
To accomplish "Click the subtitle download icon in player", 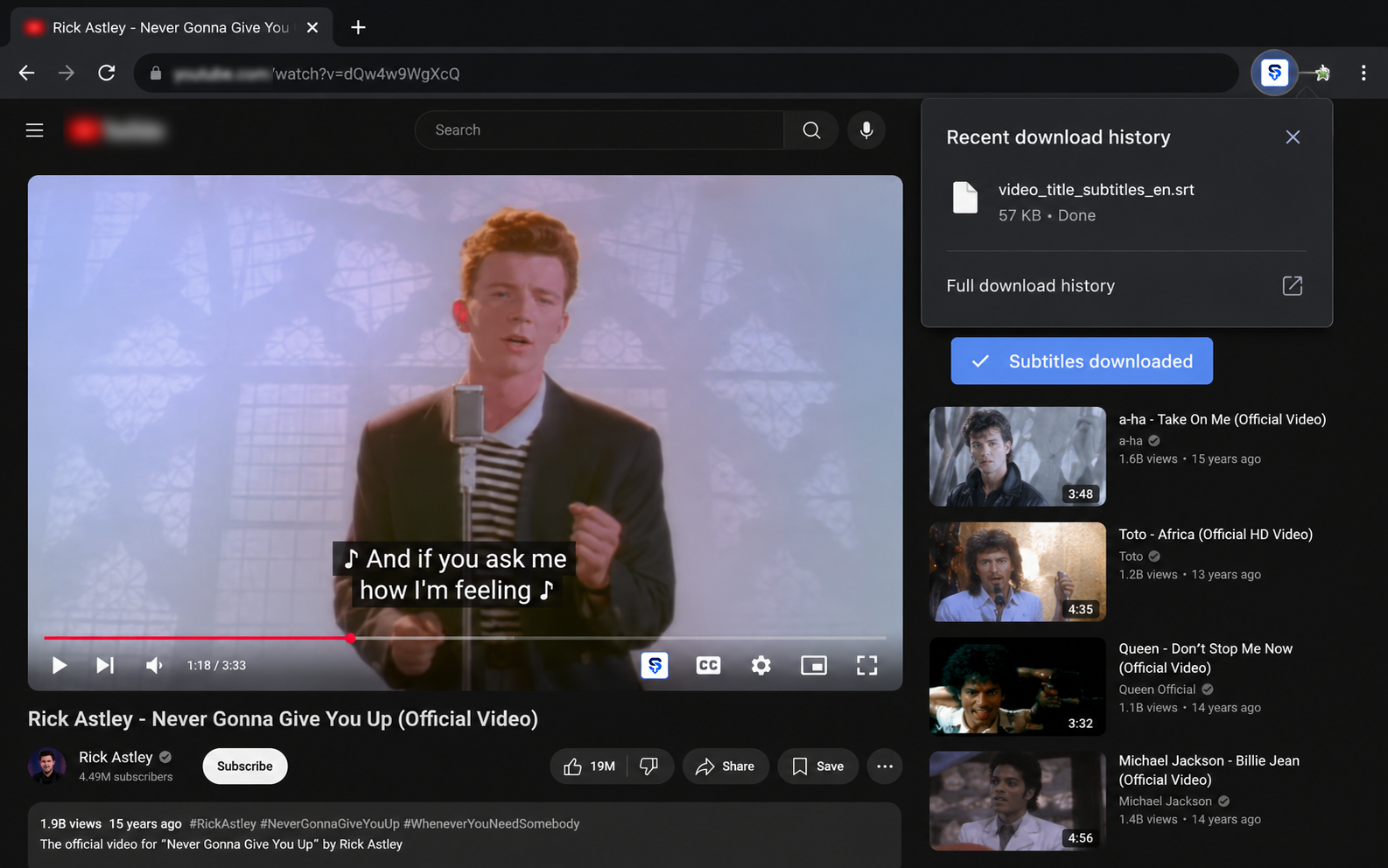I will (x=655, y=666).
